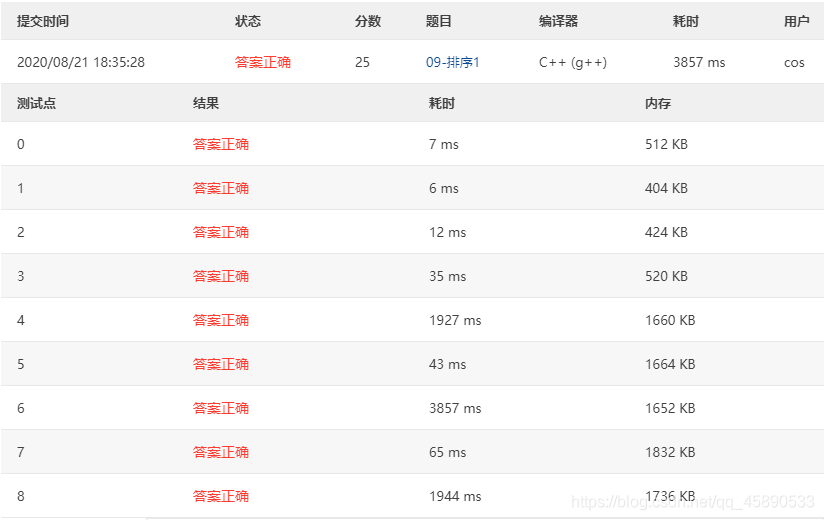Screen dimensions: 824x520
Task: Click total time 3857 ms in submission row
Action: [x=699, y=63]
